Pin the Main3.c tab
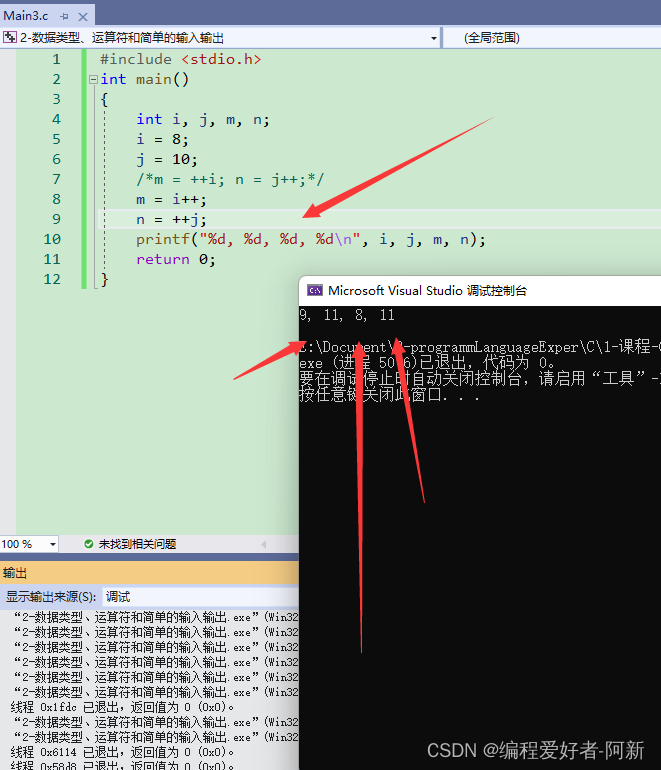 pyautogui.click(x=64, y=17)
